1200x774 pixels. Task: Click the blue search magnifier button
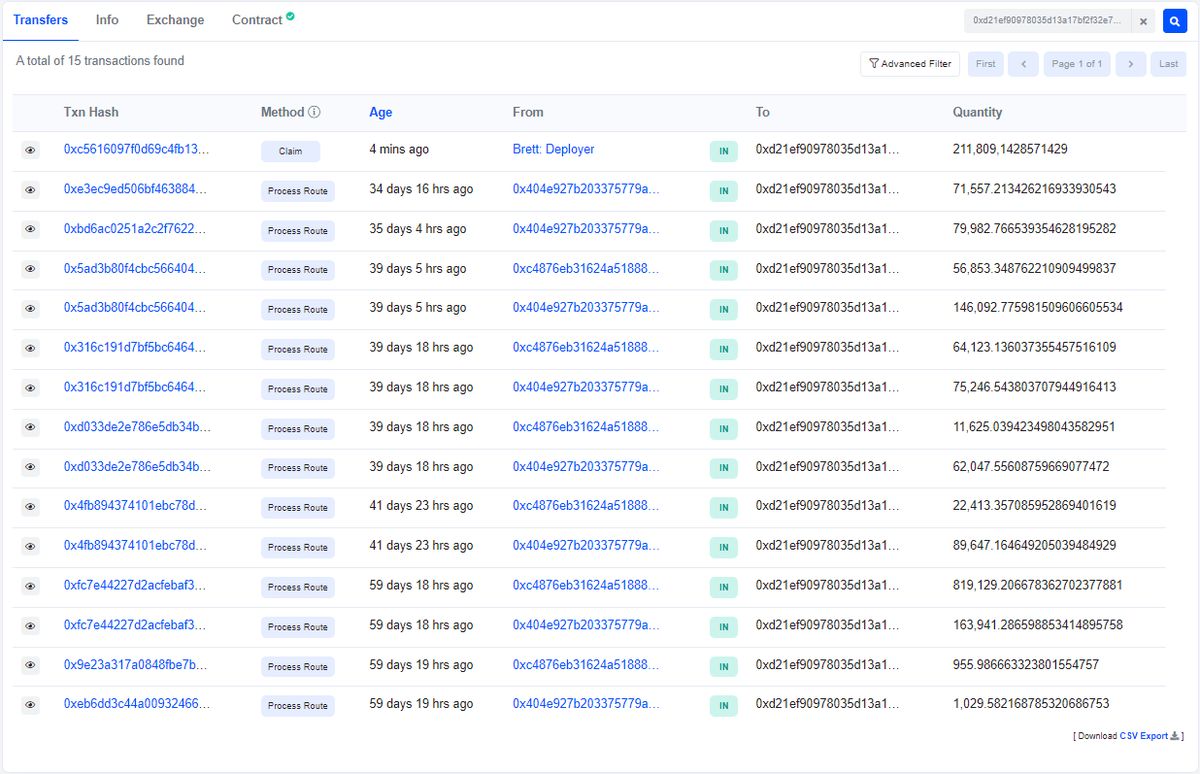click(1175, 21)
